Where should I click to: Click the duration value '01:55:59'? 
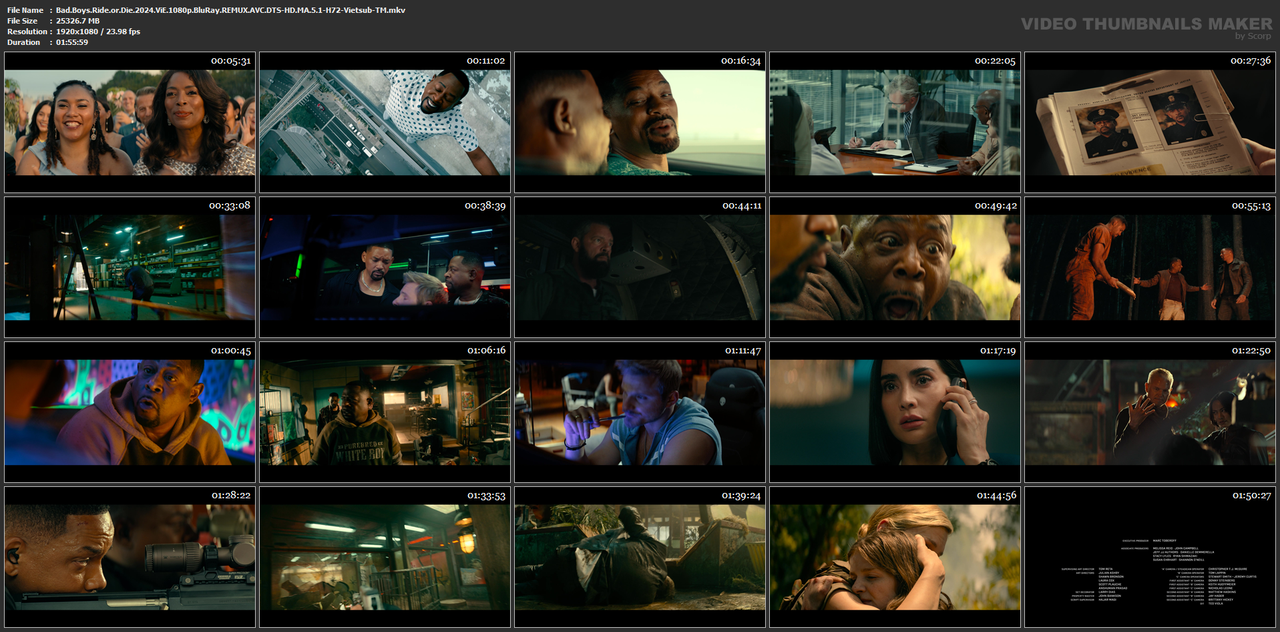[x=73, y=42]
